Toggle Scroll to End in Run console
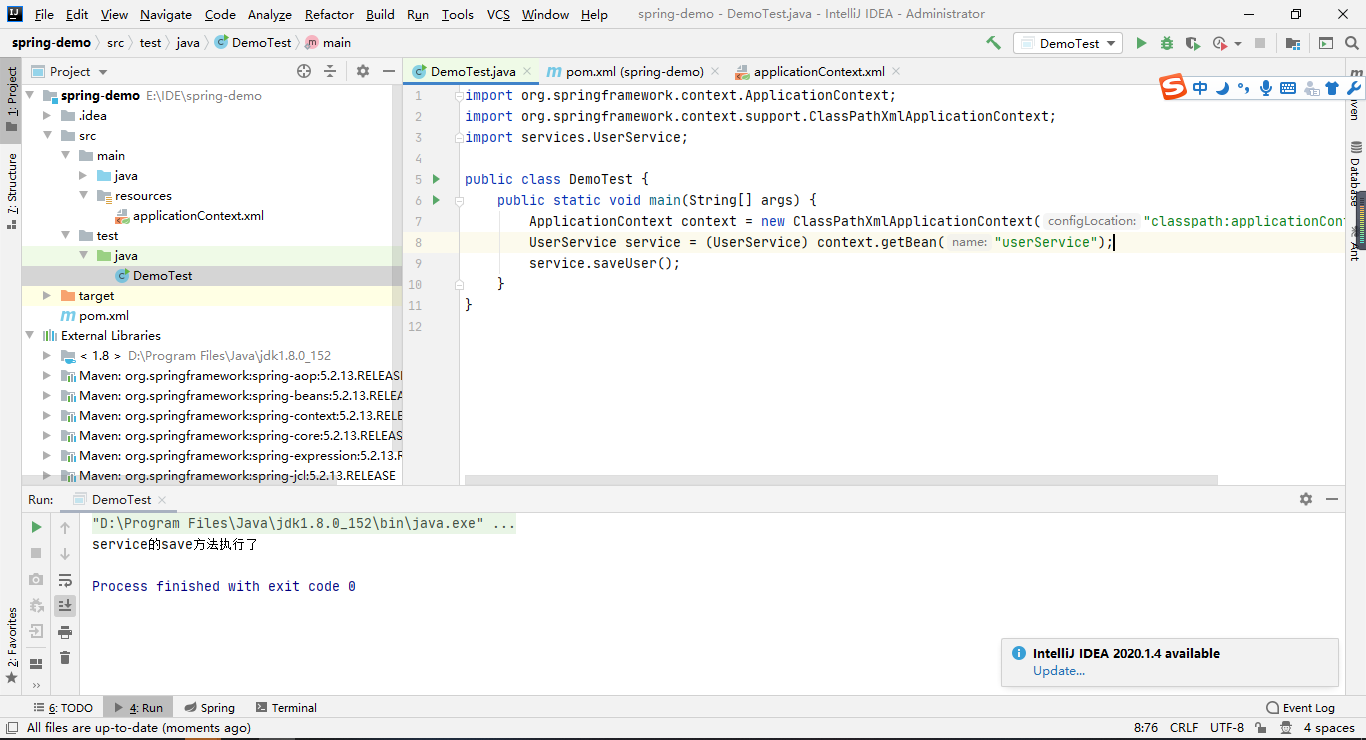This screenshot has width=1366, height=740. (x=65, y=606)
